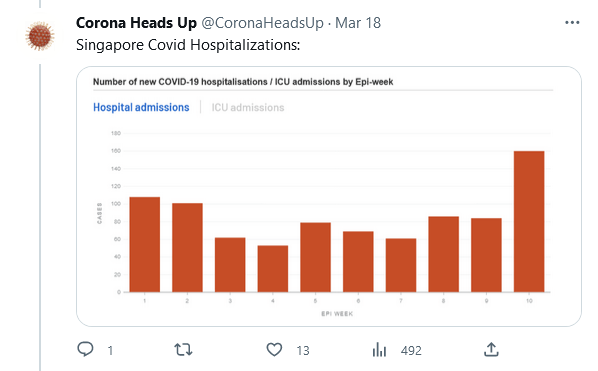Open the three-dot more options menu
Viewport: 598px width, 371px height.
572,23
